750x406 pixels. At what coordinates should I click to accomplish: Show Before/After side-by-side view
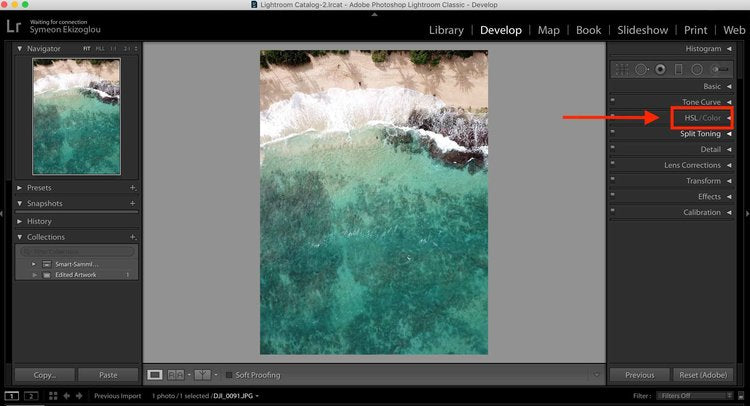(x=176, y=375)
